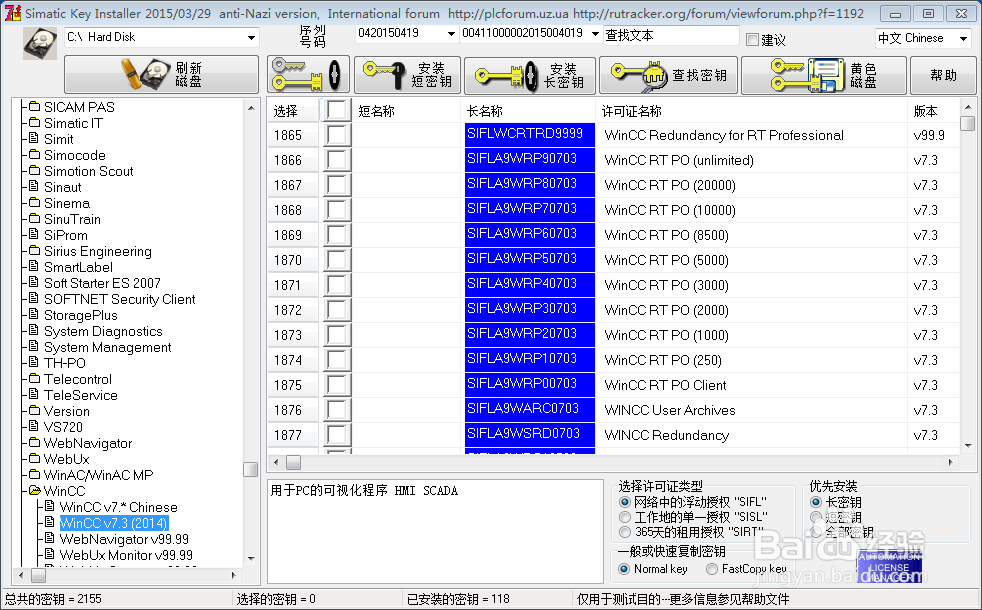Select WebUx Monitor v99.99 item
Viewport: 982px width, 610px height.
126,555
